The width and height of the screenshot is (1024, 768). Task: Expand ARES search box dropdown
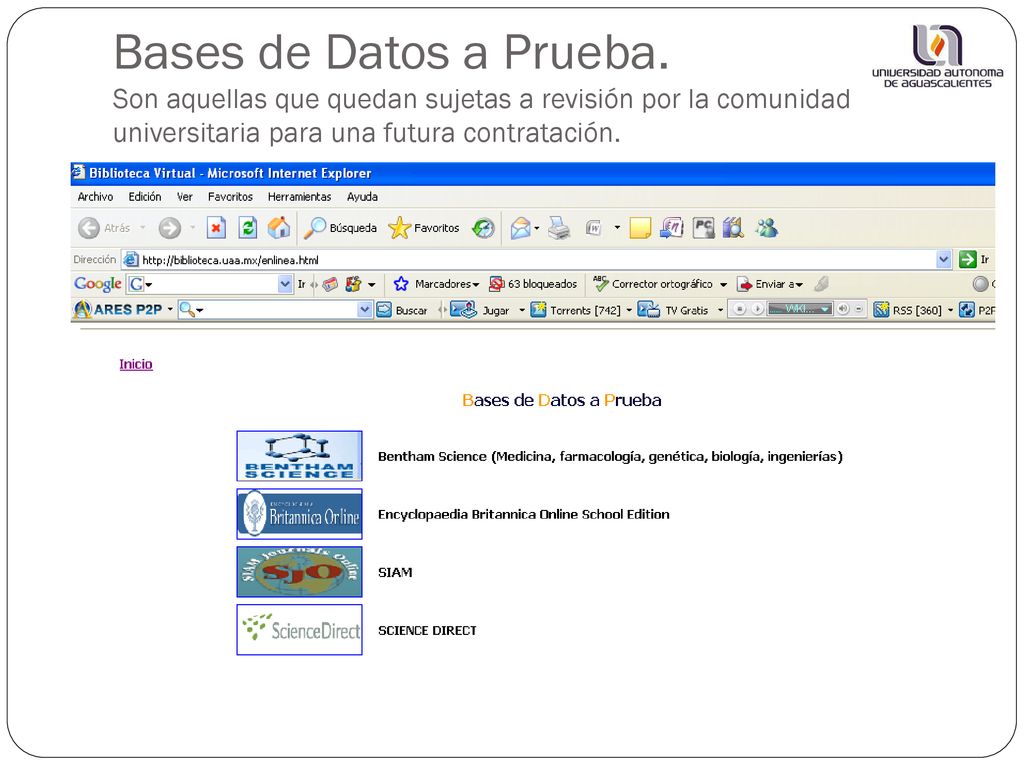[365, 310]
